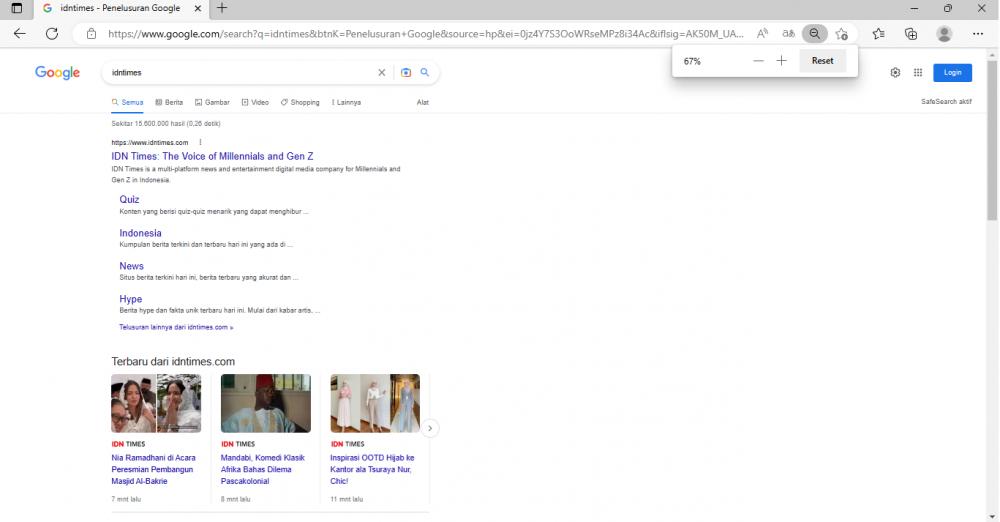
Task: Open the Indonesia sitelink
Action: pos(140,233)
